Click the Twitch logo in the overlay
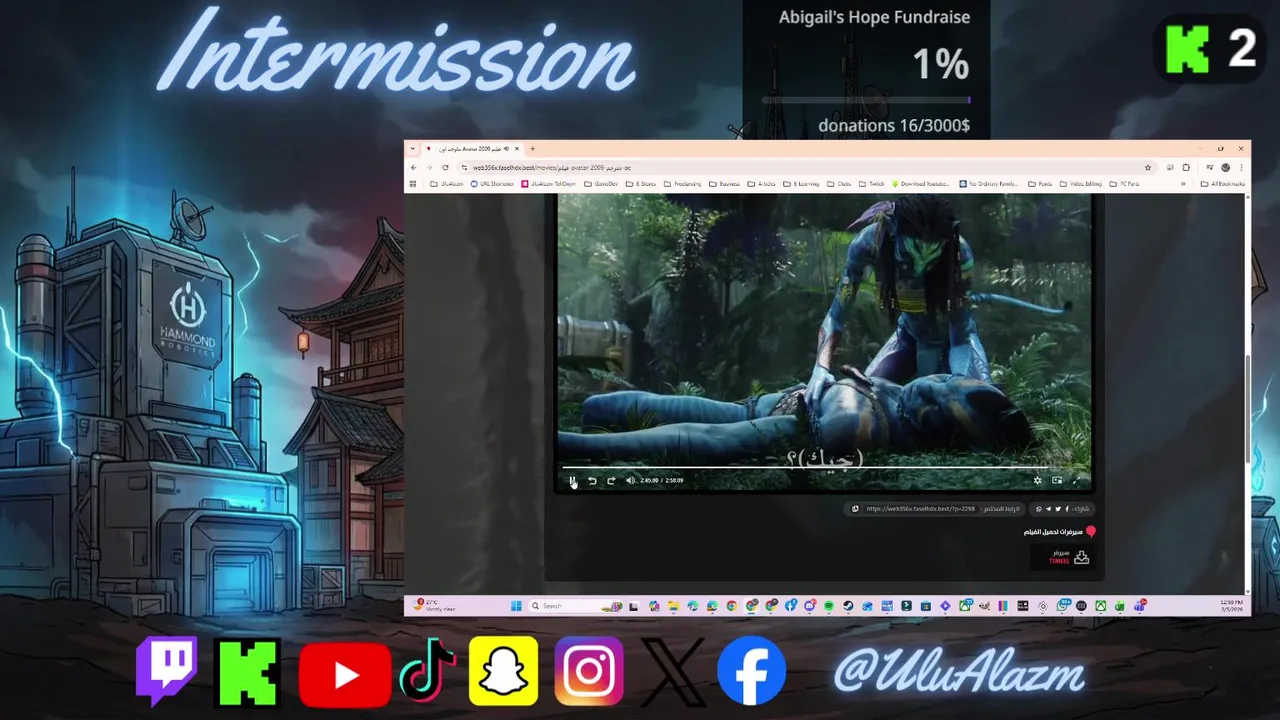Viewport: 1280px width, 720px height. point(167,671)
